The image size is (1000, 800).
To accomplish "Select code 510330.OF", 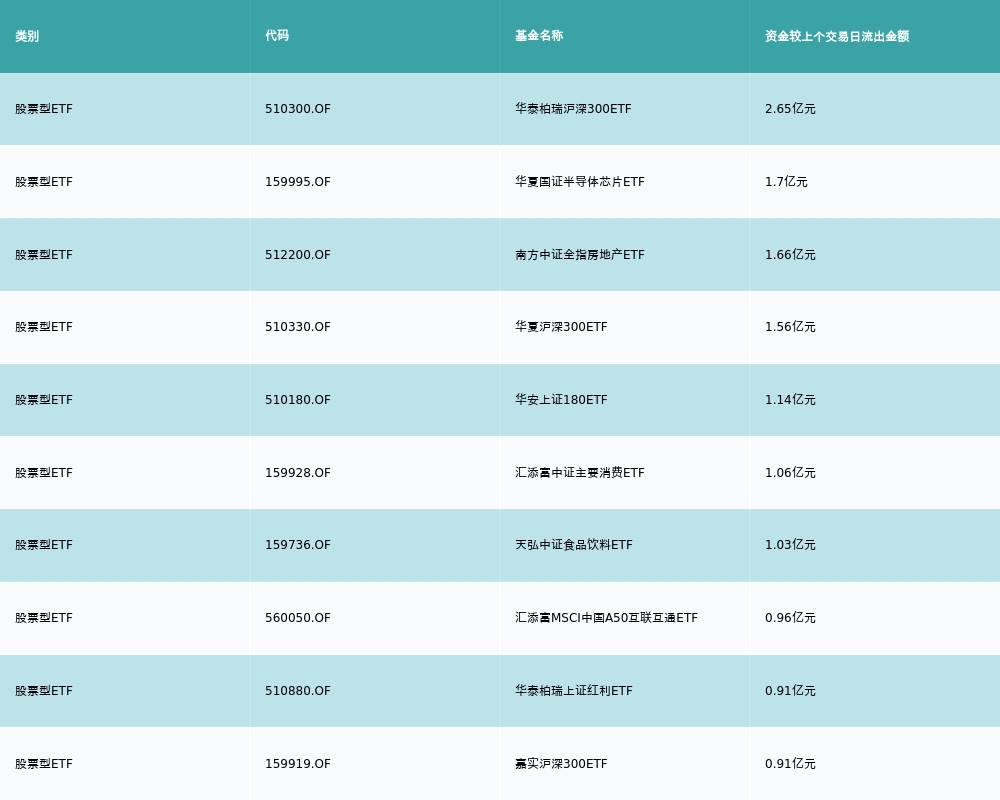I will point(298,327).
